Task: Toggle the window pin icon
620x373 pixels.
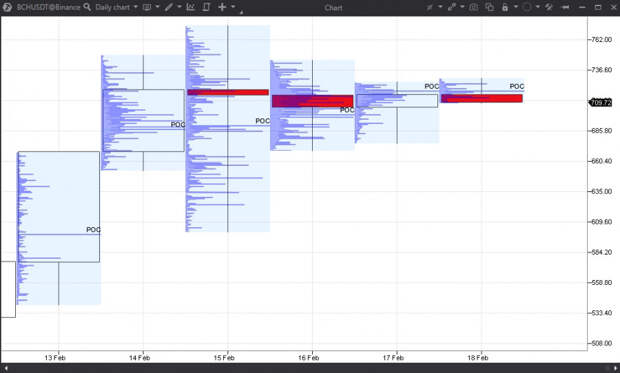Action: tap(565, 7)
